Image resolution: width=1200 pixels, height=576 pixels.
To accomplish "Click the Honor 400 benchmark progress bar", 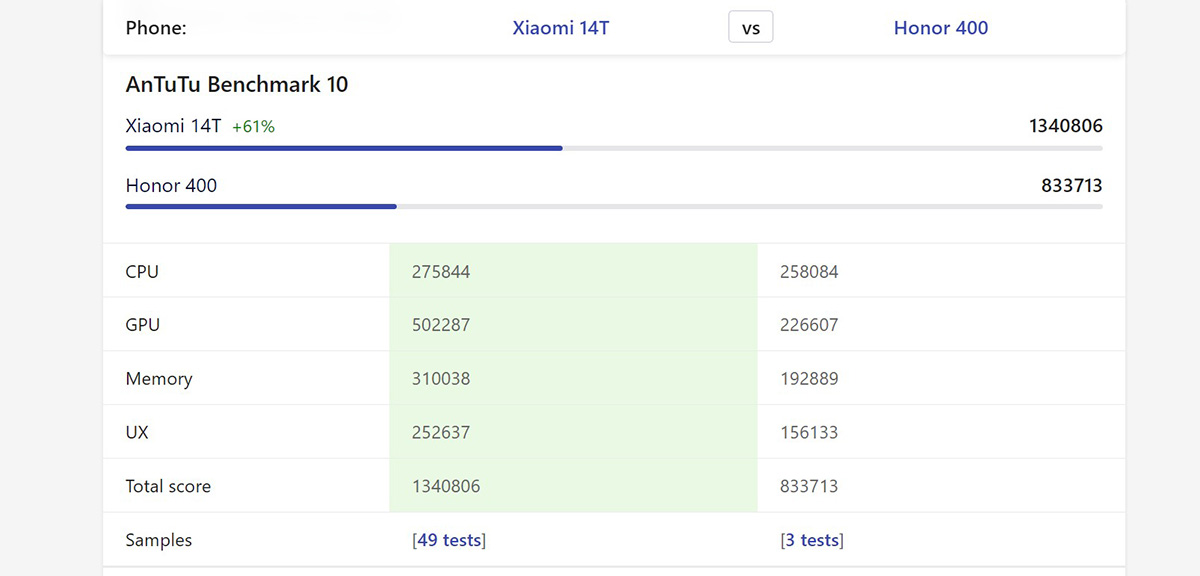I will click(x=614, y=207).
